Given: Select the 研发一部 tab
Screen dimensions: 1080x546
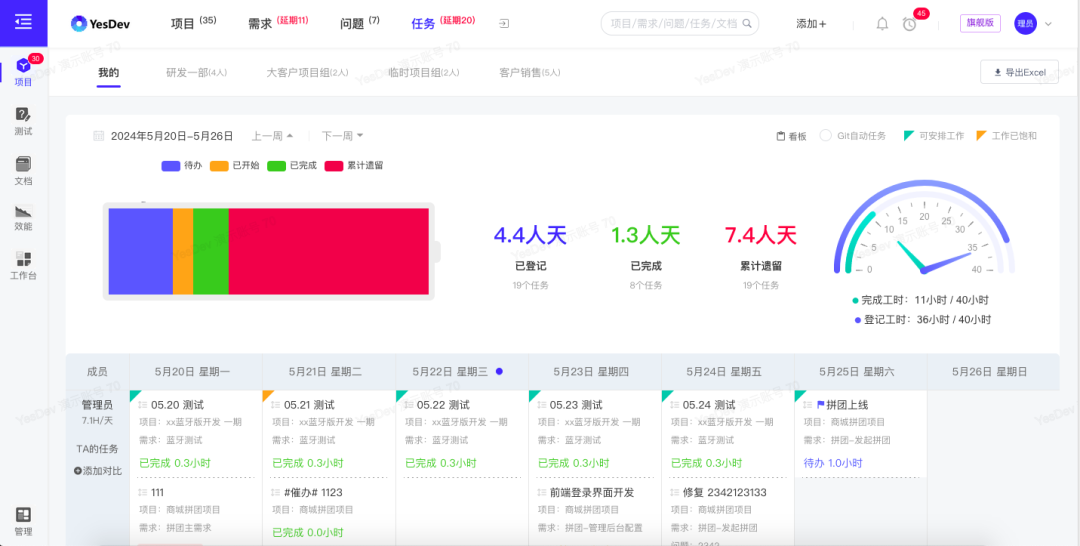Looking at the screenshot, I should [x=196, y=73].
